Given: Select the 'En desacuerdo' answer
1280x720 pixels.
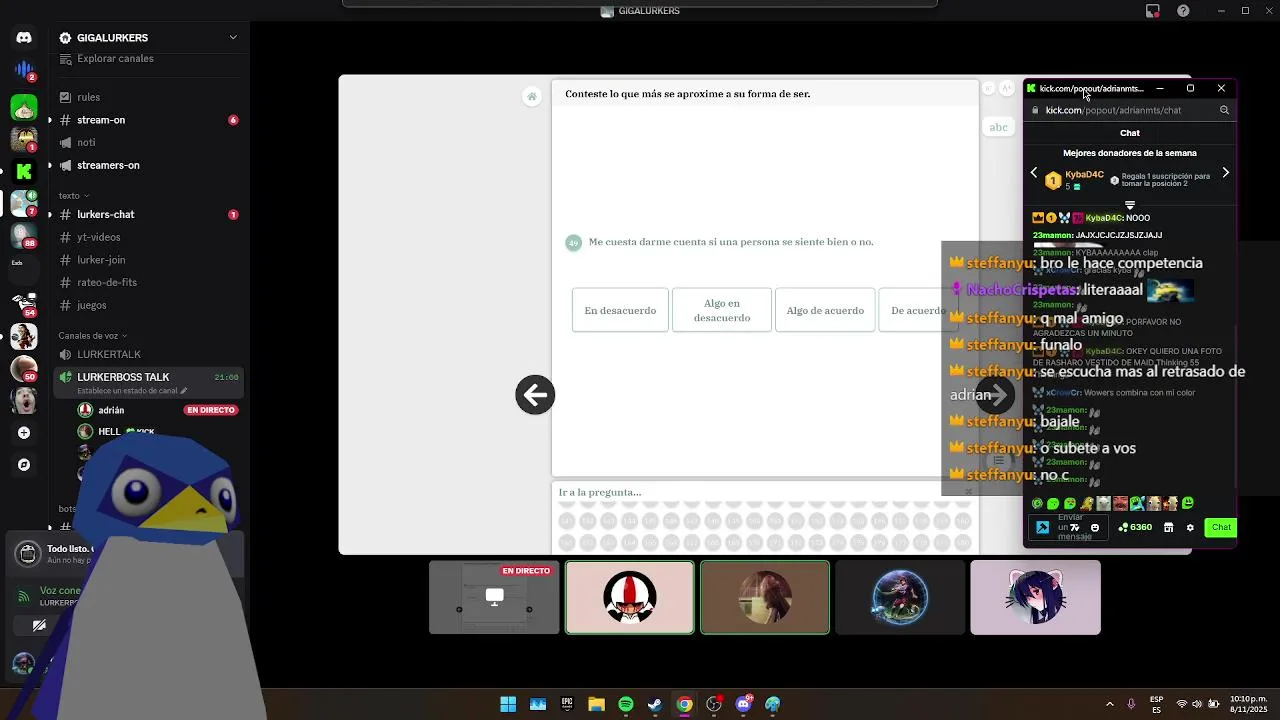Looking at the screenshot, I should pos(620,310).
